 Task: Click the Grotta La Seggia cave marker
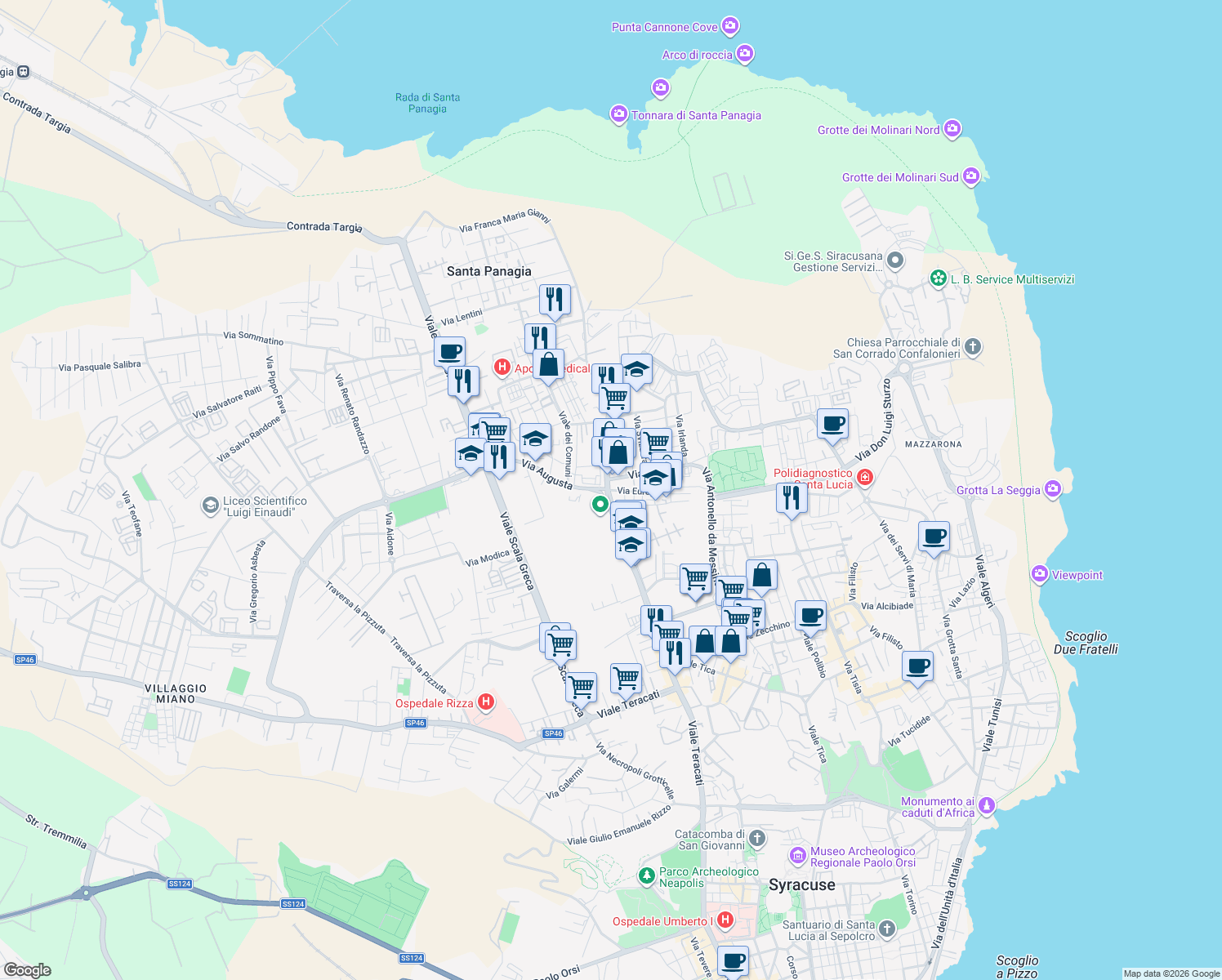pos(1054,488)
